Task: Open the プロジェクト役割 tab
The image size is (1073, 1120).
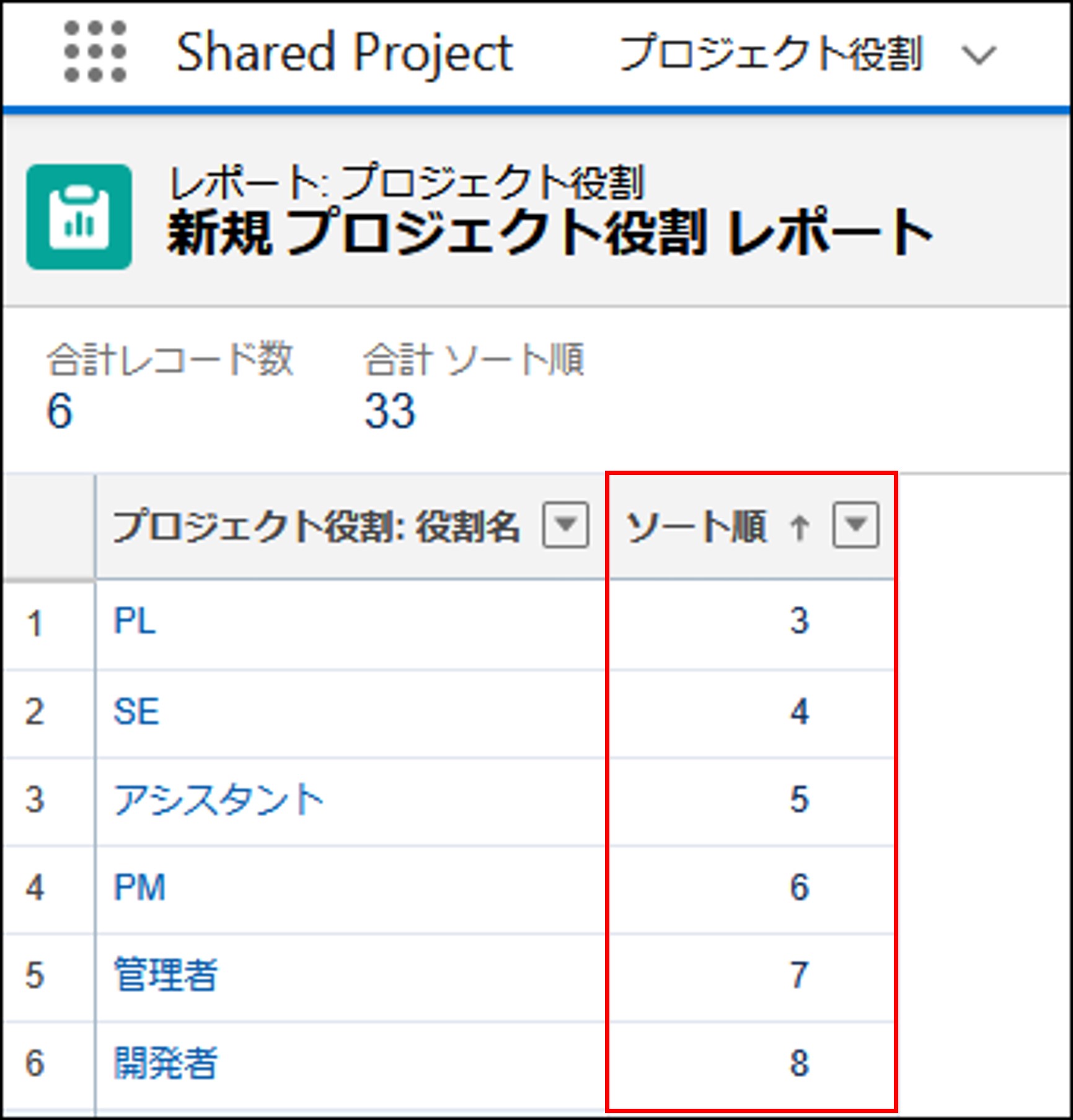Action: tap(771, 53)
